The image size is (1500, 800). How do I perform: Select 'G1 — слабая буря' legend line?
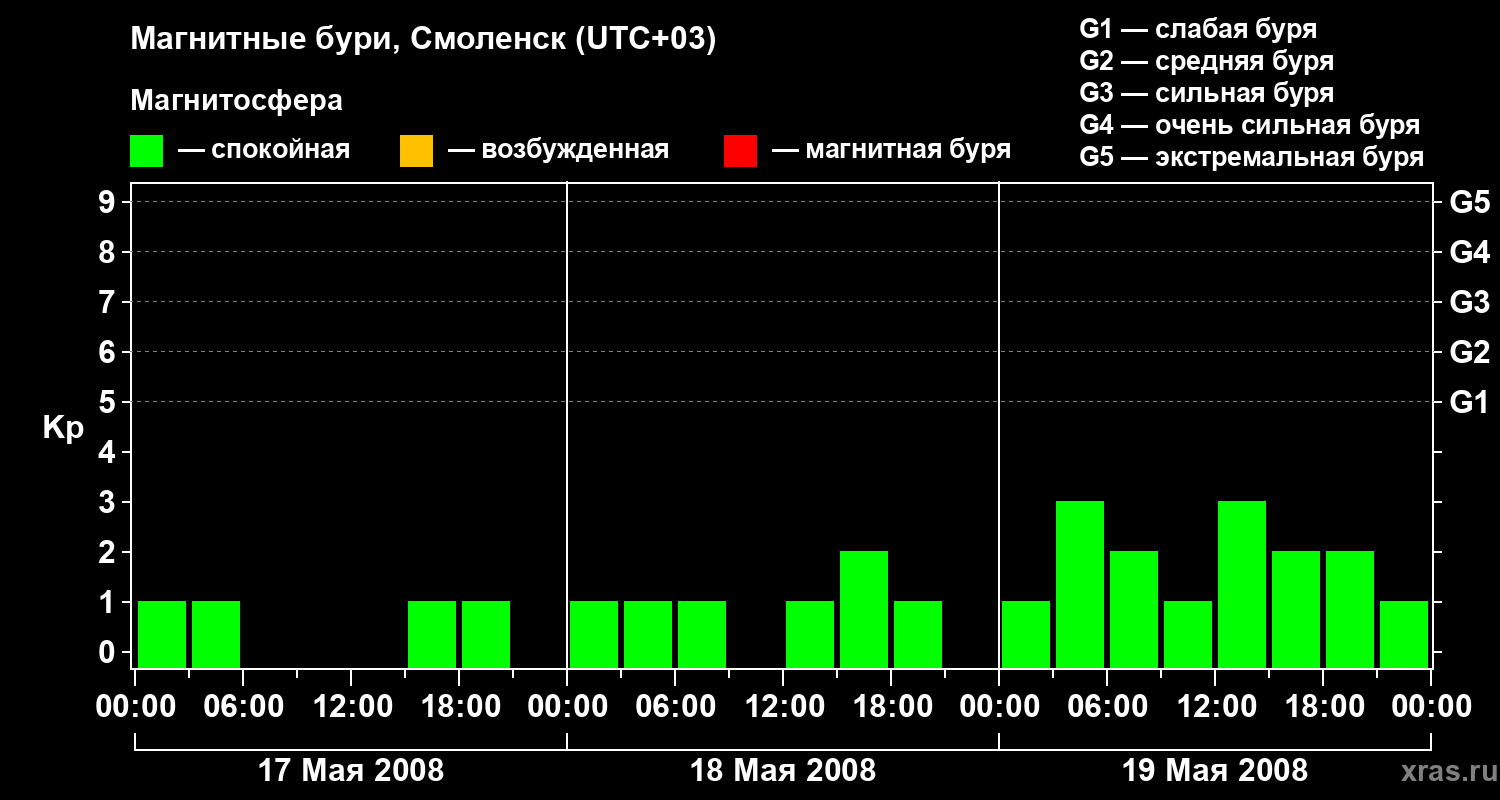(x=1198, y=29)
